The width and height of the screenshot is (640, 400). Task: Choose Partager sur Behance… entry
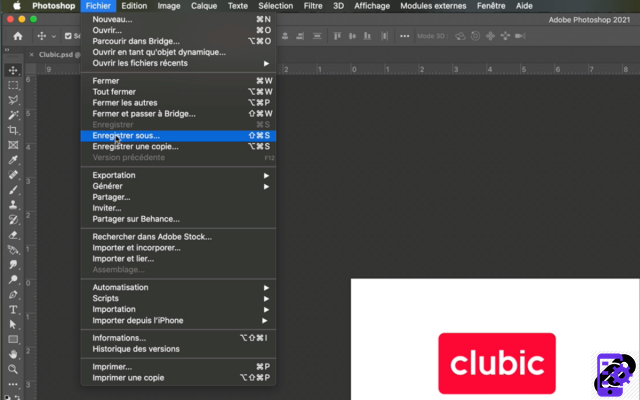[x=178, y=219]
